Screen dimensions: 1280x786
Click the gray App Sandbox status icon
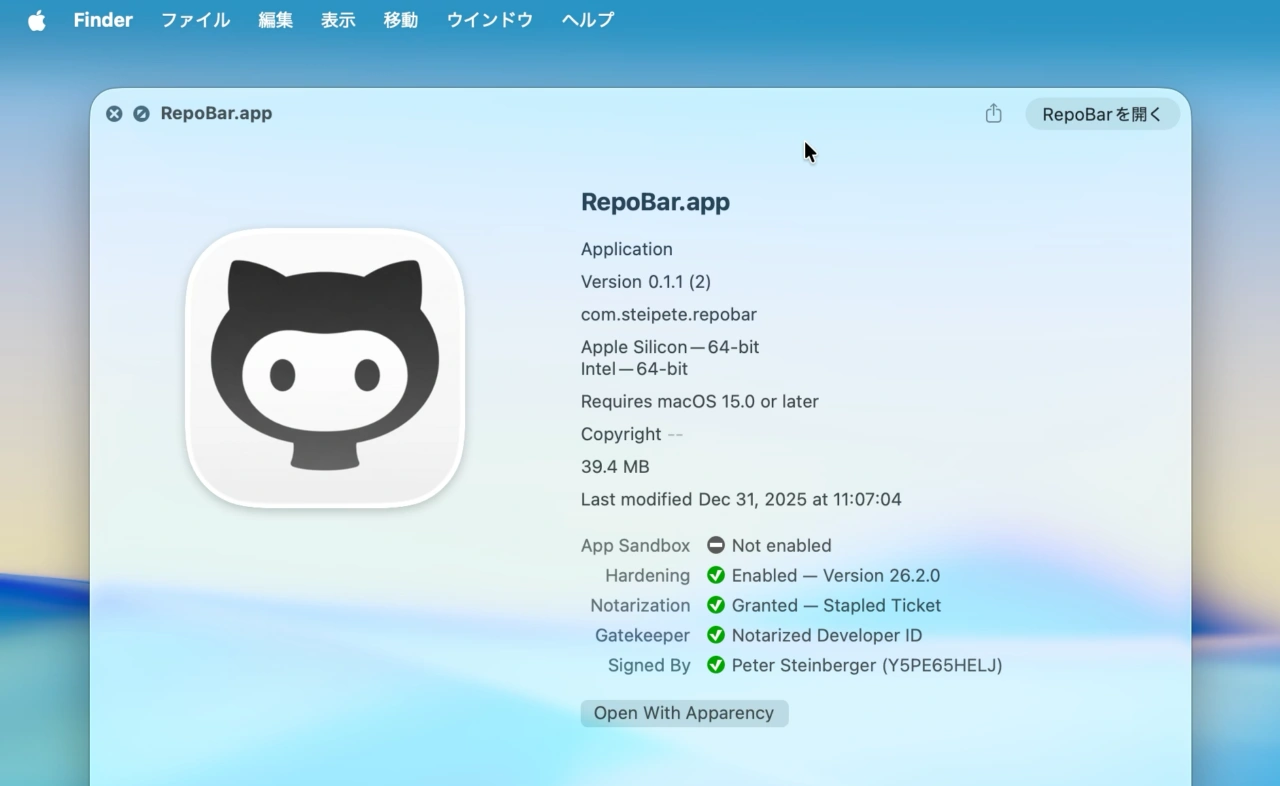715,546
